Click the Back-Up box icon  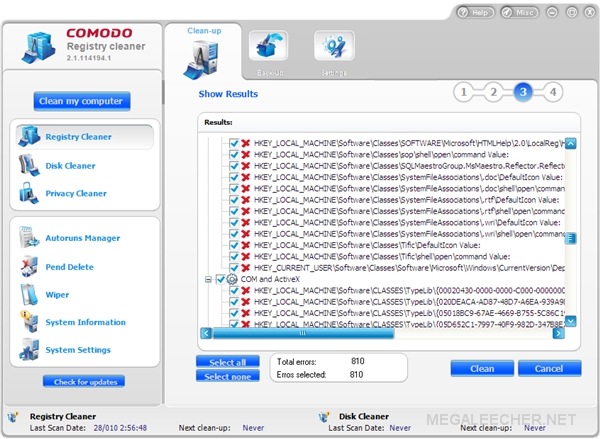[269, 46]
